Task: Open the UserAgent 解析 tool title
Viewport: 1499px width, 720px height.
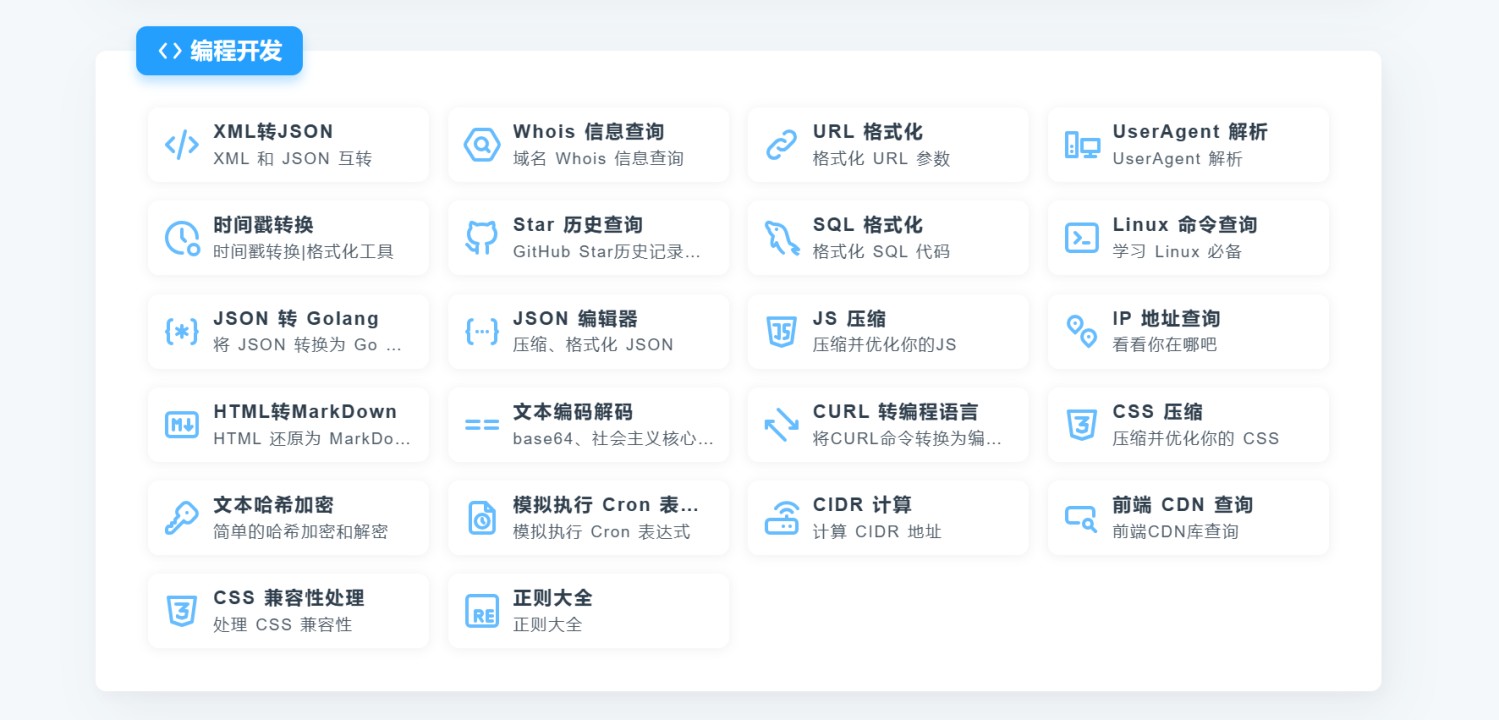Action: coord(1190,132)
